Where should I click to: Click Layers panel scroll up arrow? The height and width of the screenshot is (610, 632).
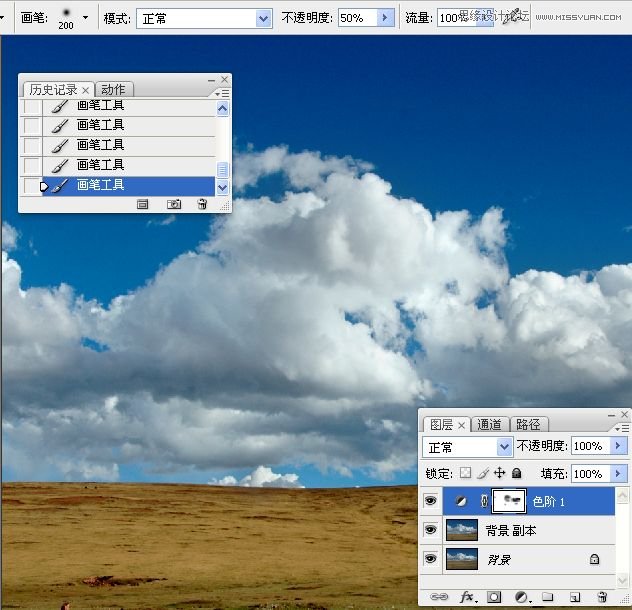pos(622,495)
